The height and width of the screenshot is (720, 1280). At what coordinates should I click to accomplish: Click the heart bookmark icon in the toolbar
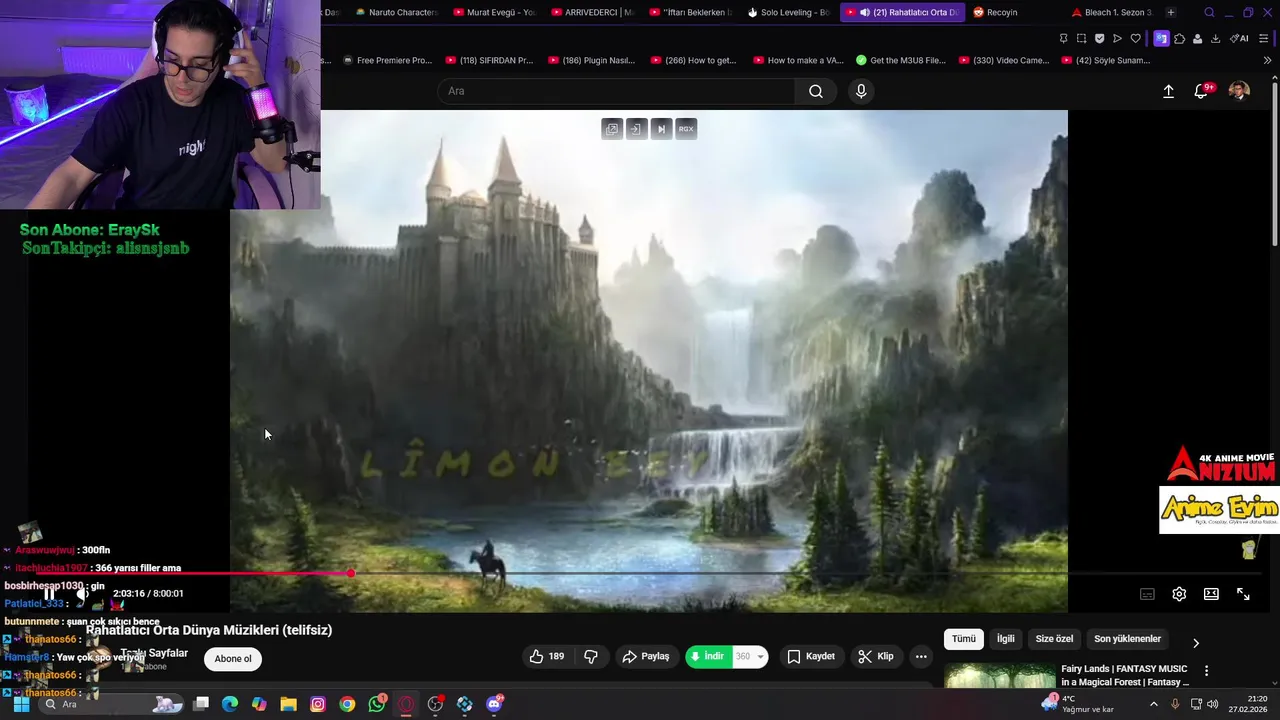point(1135,38)
